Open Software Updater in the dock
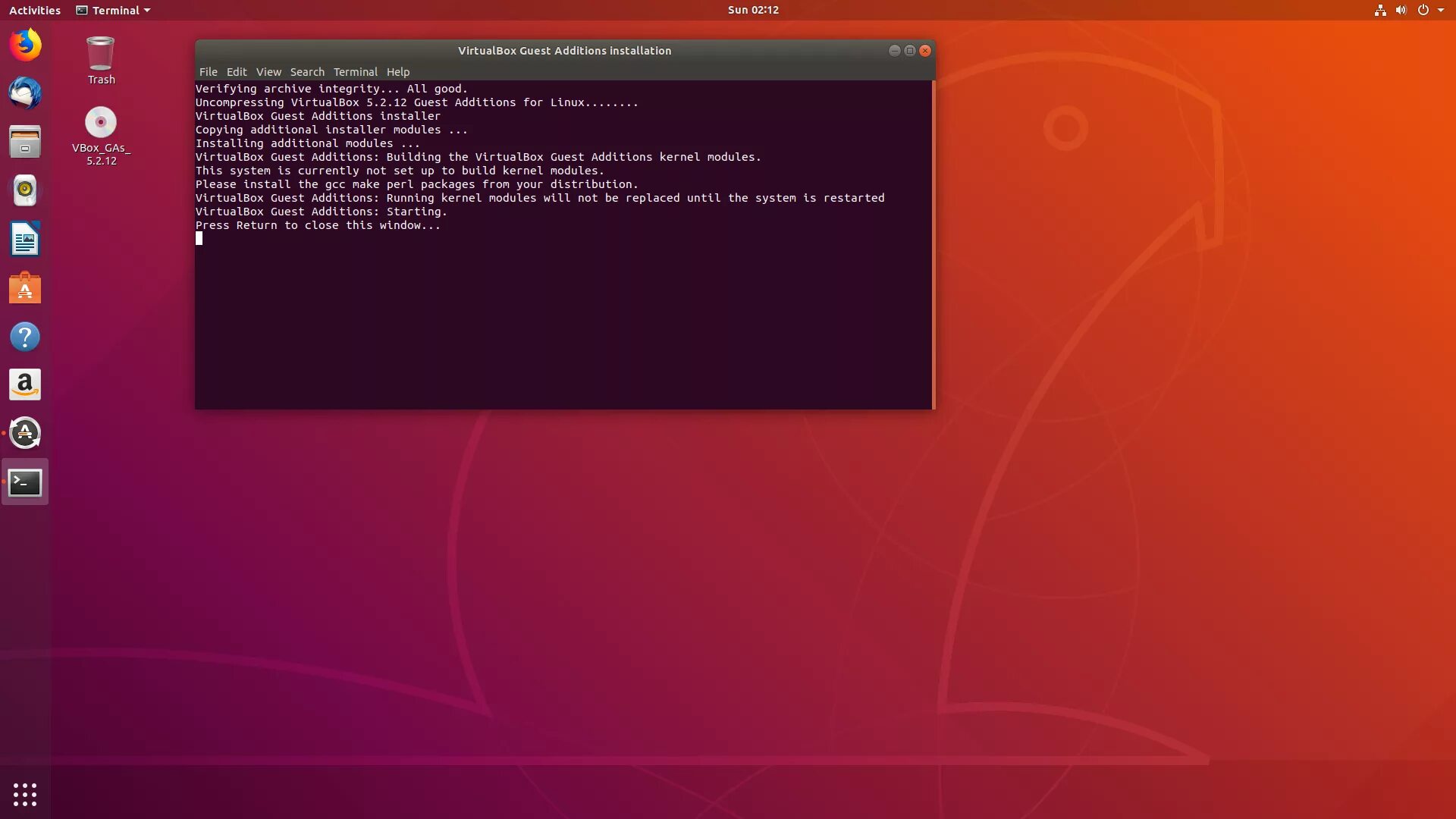The image size is (1456, 819). pos(25,433)
